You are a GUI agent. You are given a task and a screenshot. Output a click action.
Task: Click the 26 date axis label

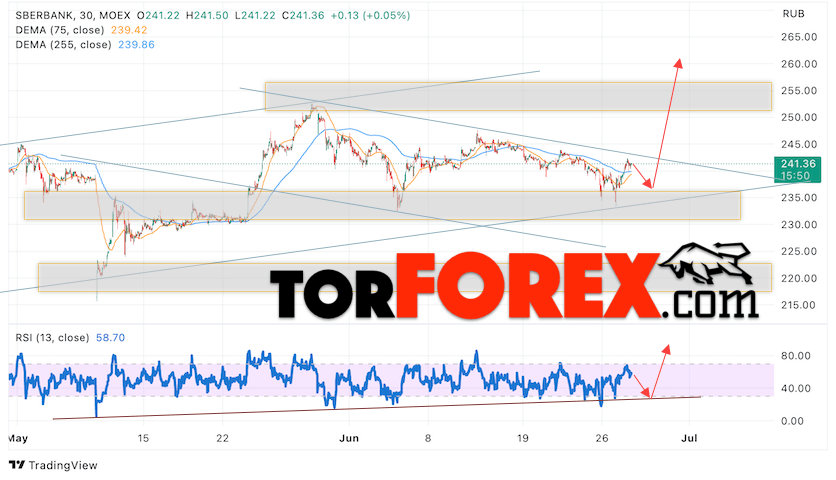[602, 438]
